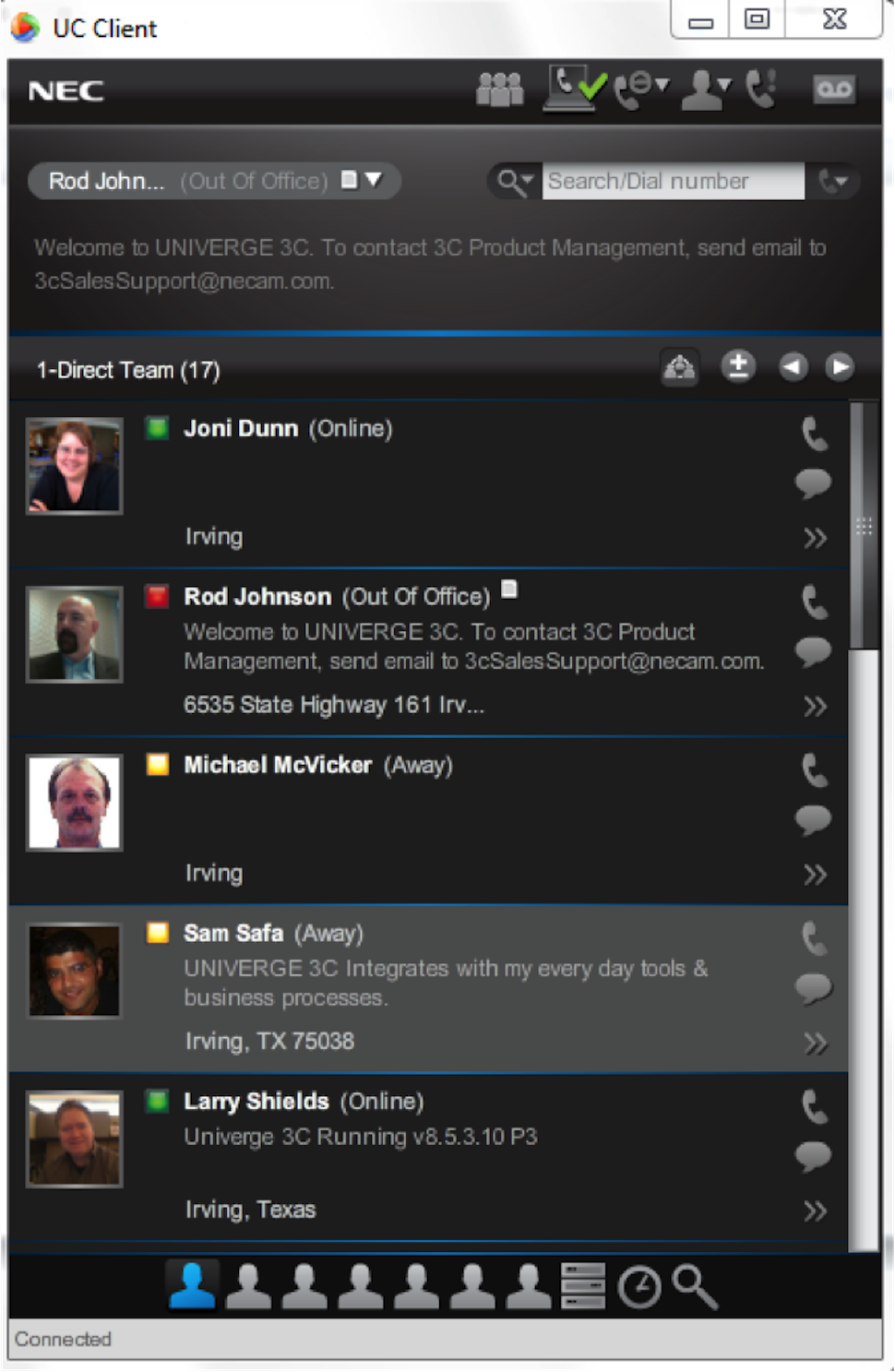Send instant message to Sam Safa
895x1372 pixels.
(x=813, y=988)
